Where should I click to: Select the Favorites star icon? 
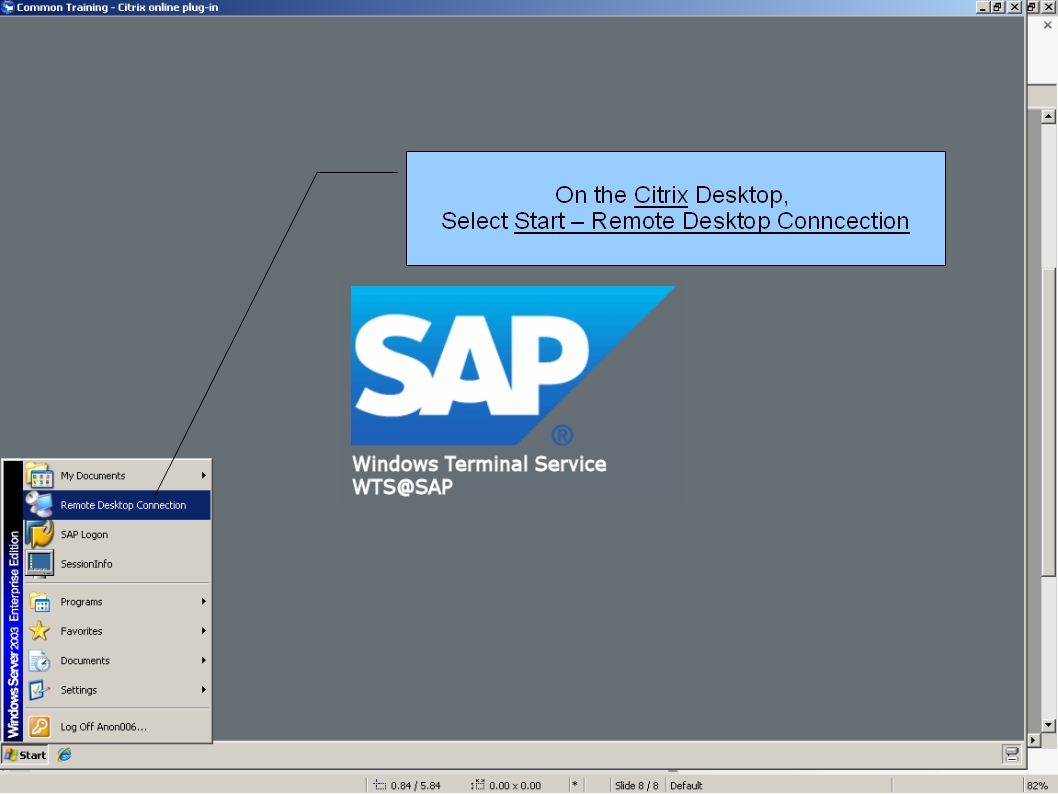40,631
